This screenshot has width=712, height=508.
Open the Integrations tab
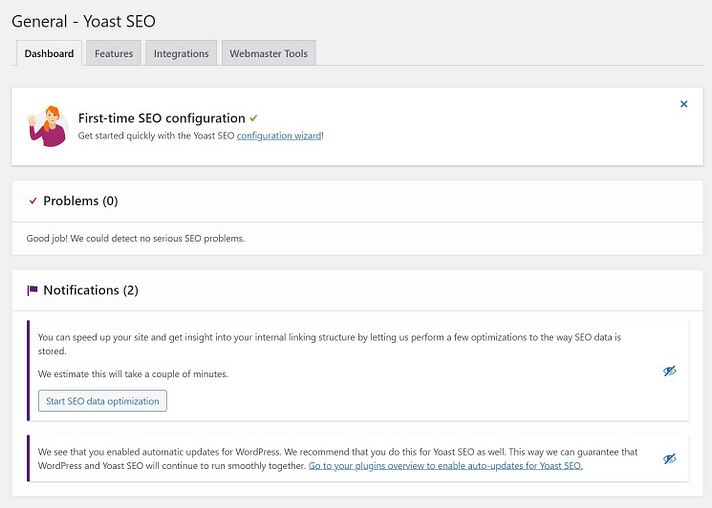pos(181,54)
